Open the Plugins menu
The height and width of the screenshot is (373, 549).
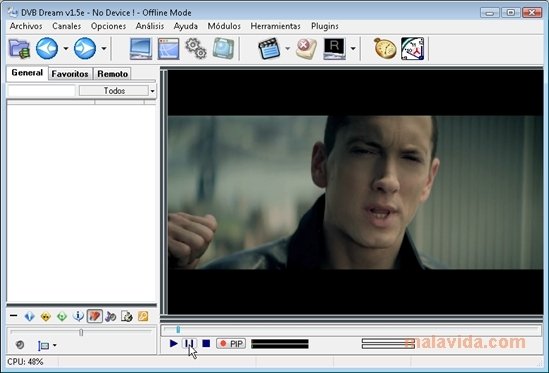coord(325,26)
